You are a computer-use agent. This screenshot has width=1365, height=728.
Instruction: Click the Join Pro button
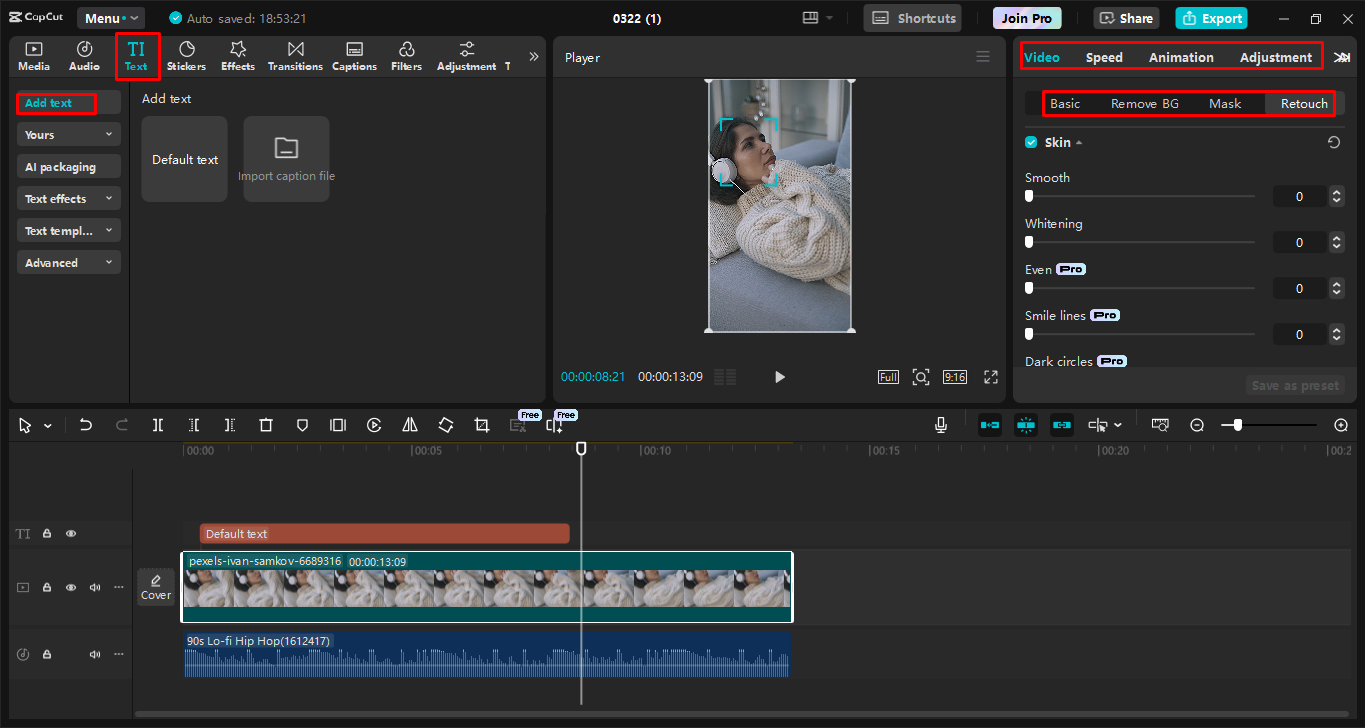click(1026, 17)
